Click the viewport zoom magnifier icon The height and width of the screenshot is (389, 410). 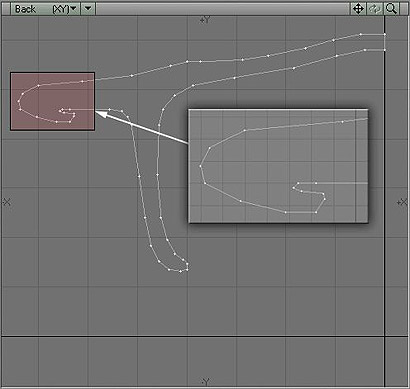(391, 9)
